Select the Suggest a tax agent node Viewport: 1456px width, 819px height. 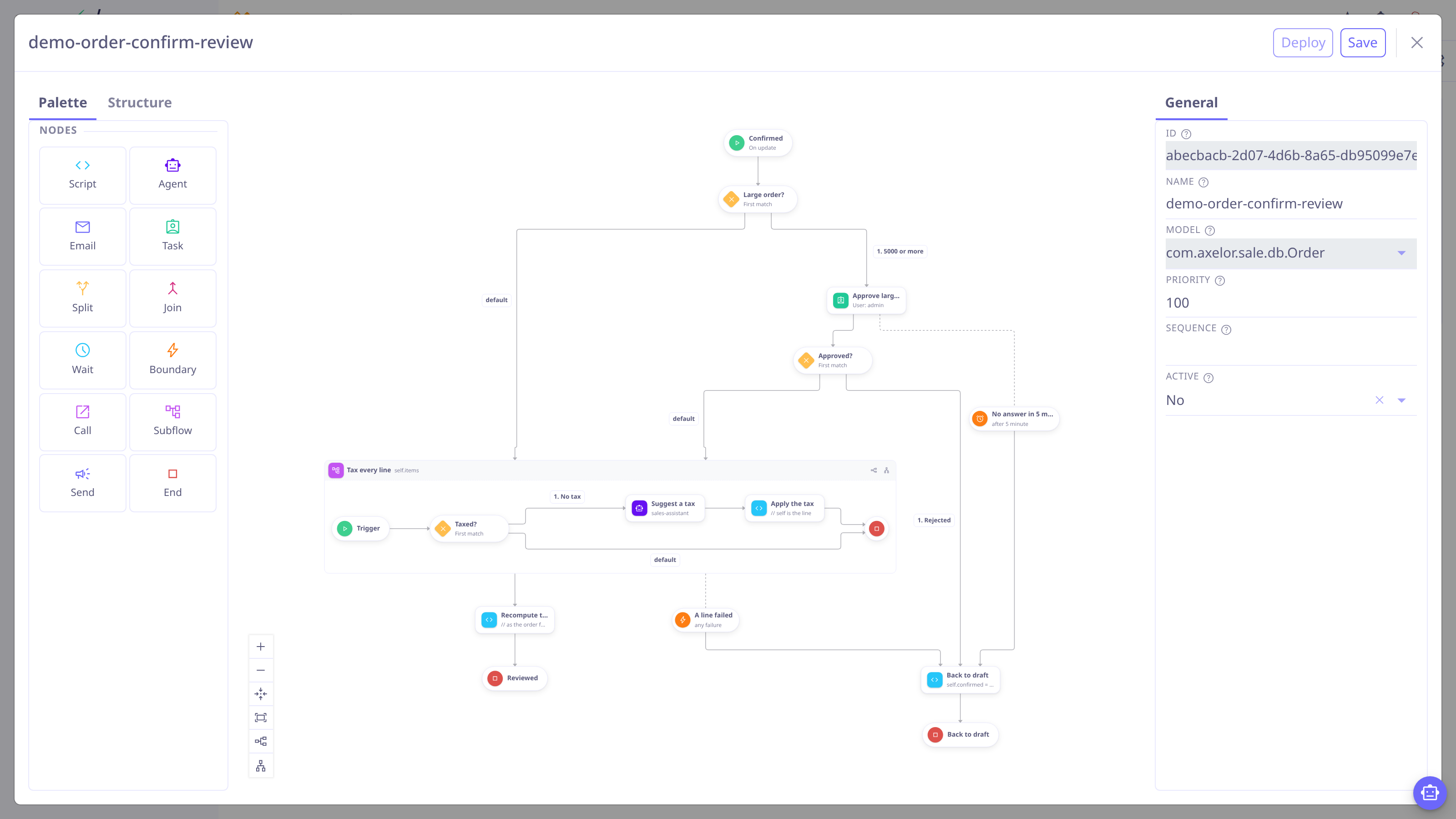click(x=665, y=508)
